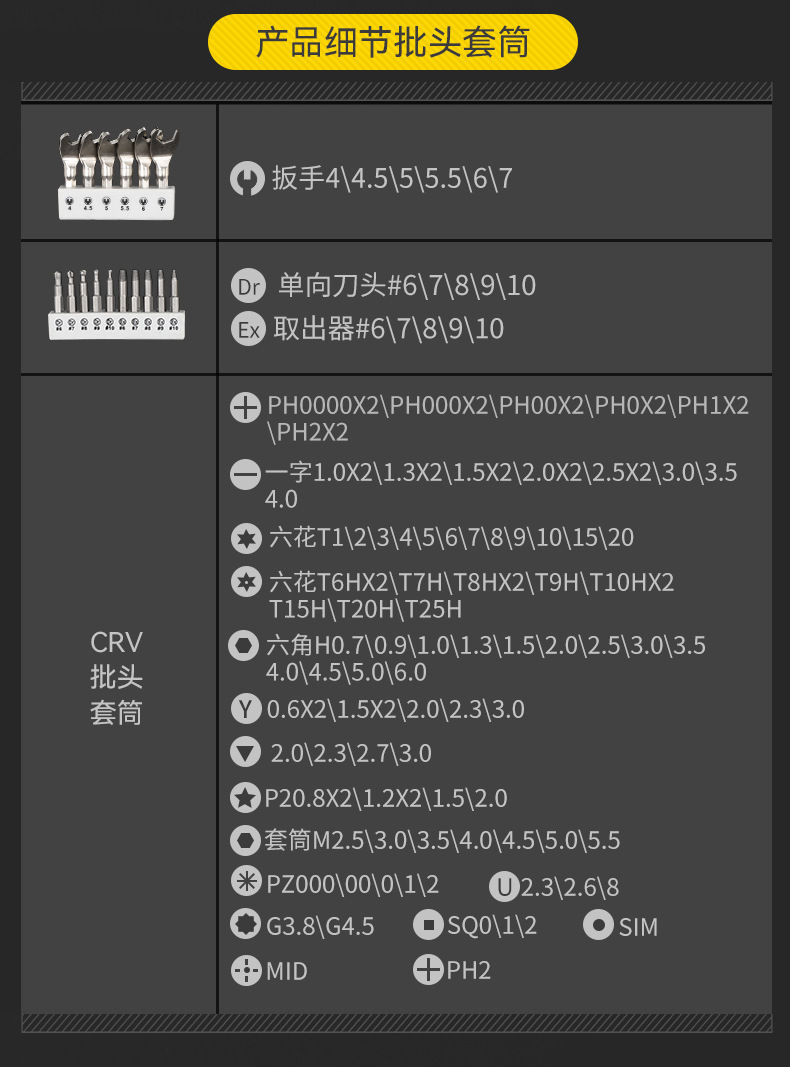This screenshot has height=1067, width=790.
Task: Click the socket hexagon icon beside 套筒M2.5
Action: [x=245, y=840]
